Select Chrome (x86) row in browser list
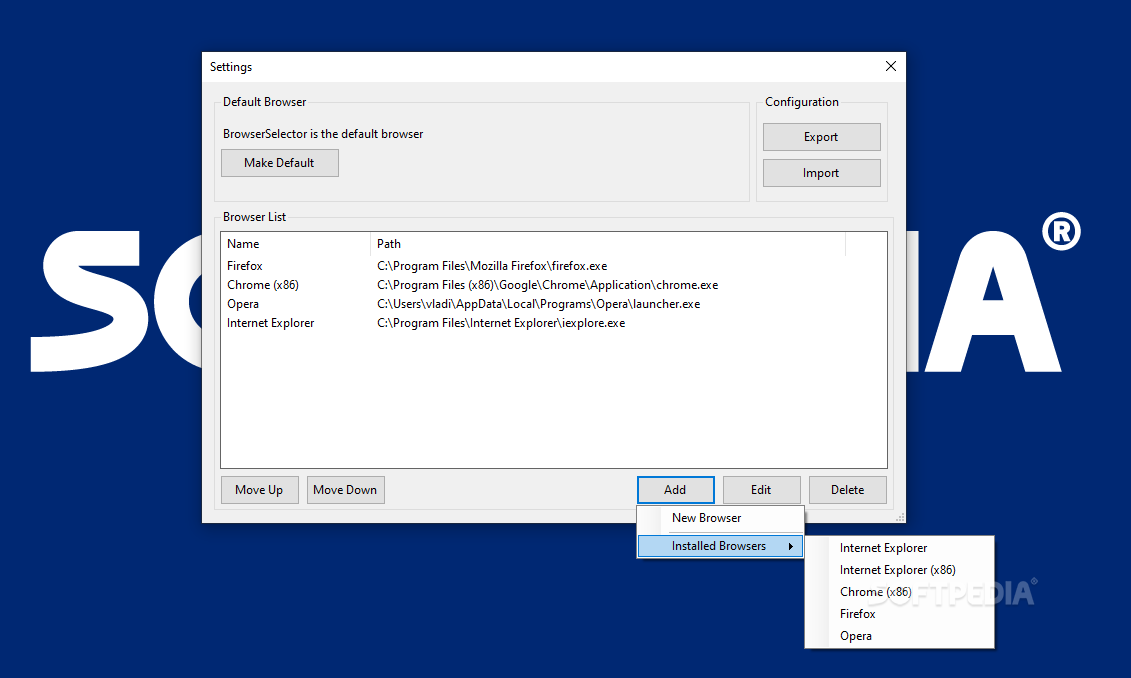Screen dimensions: 1131x678 [553, 285]
